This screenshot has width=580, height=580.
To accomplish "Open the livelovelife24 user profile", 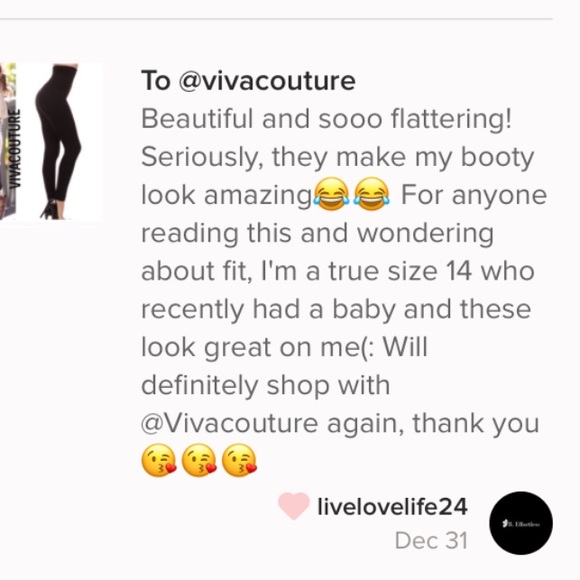I will point(392,506).
